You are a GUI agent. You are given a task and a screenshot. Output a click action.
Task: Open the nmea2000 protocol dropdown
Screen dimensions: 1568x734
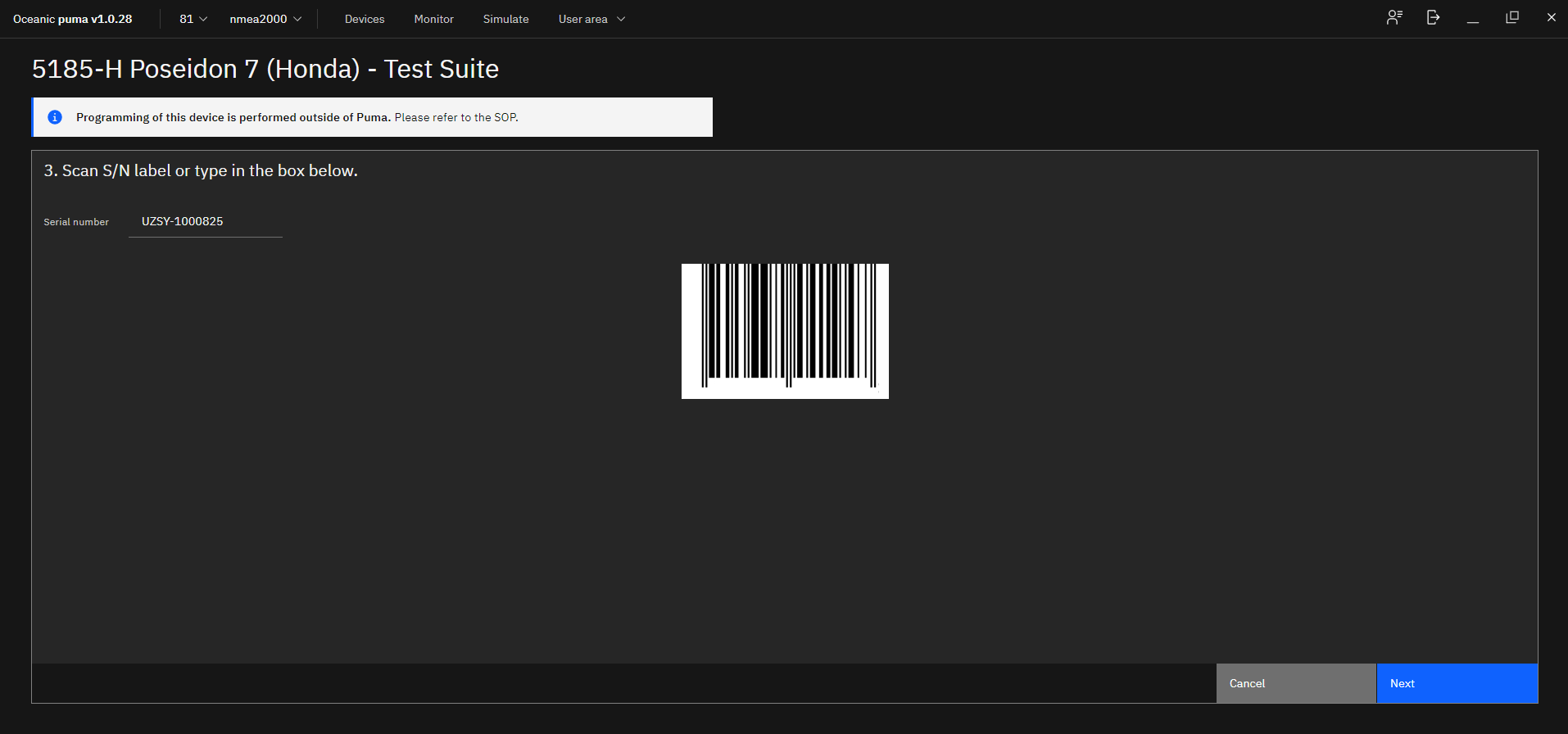[x=265, y=19]
